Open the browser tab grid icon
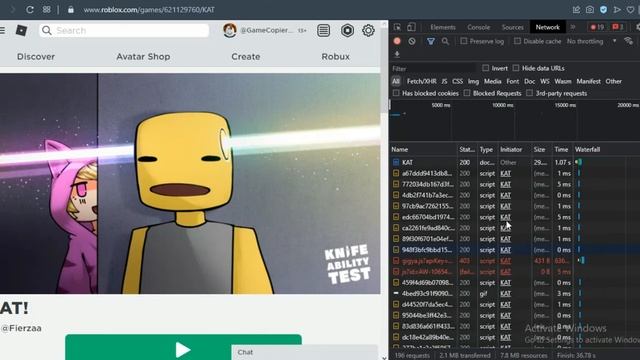The width and height of the screenshot is (640, 360). click(x=47, y=9)
